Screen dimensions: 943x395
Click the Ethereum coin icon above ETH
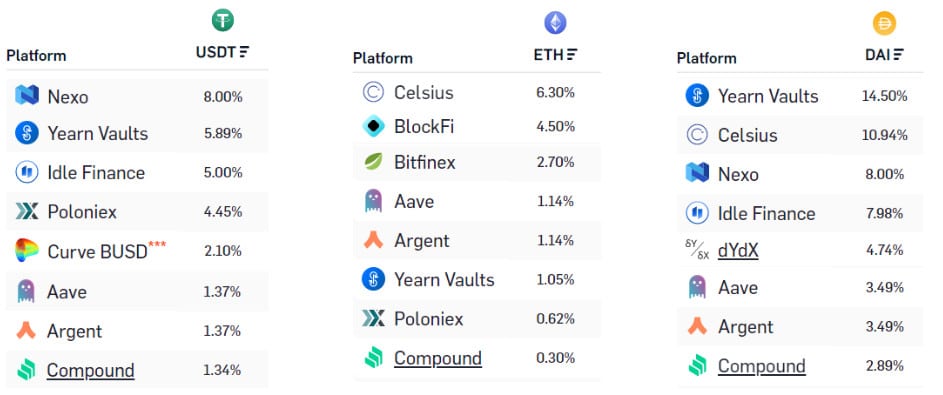555,23
